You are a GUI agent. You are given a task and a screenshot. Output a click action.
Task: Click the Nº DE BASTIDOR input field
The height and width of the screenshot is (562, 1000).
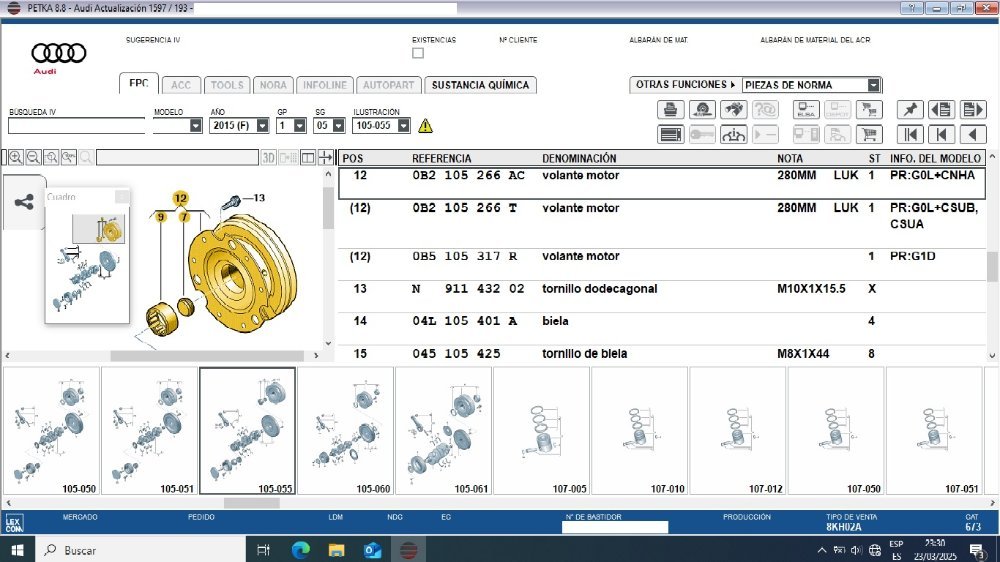(x=615, y=527)
